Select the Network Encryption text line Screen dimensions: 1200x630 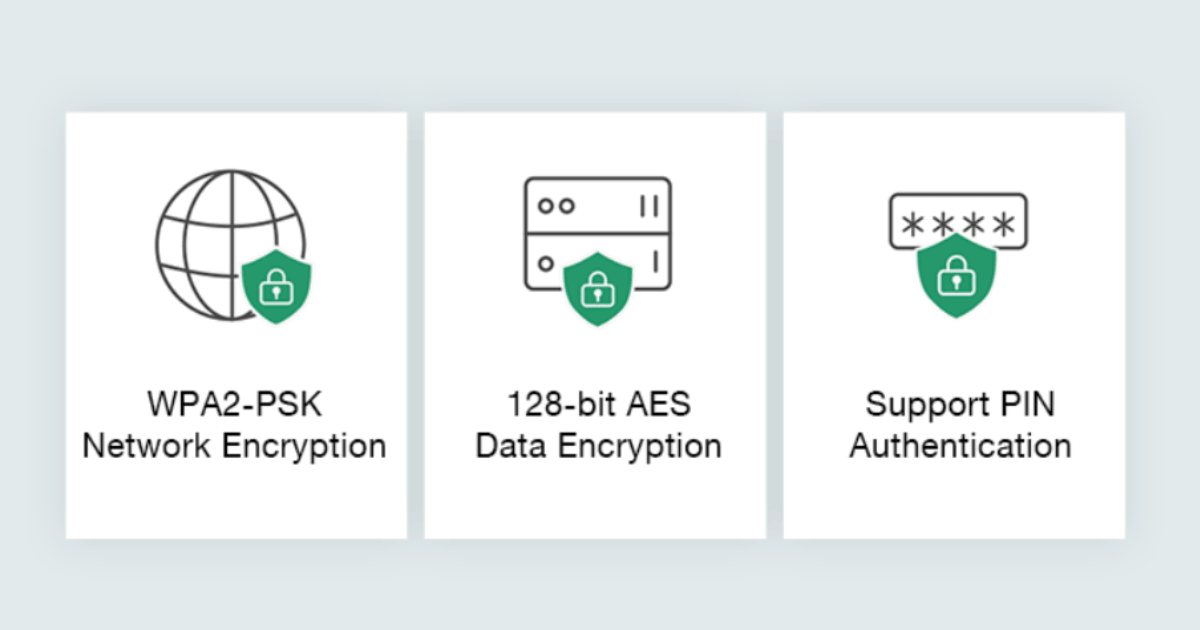(x=235, y=445)
